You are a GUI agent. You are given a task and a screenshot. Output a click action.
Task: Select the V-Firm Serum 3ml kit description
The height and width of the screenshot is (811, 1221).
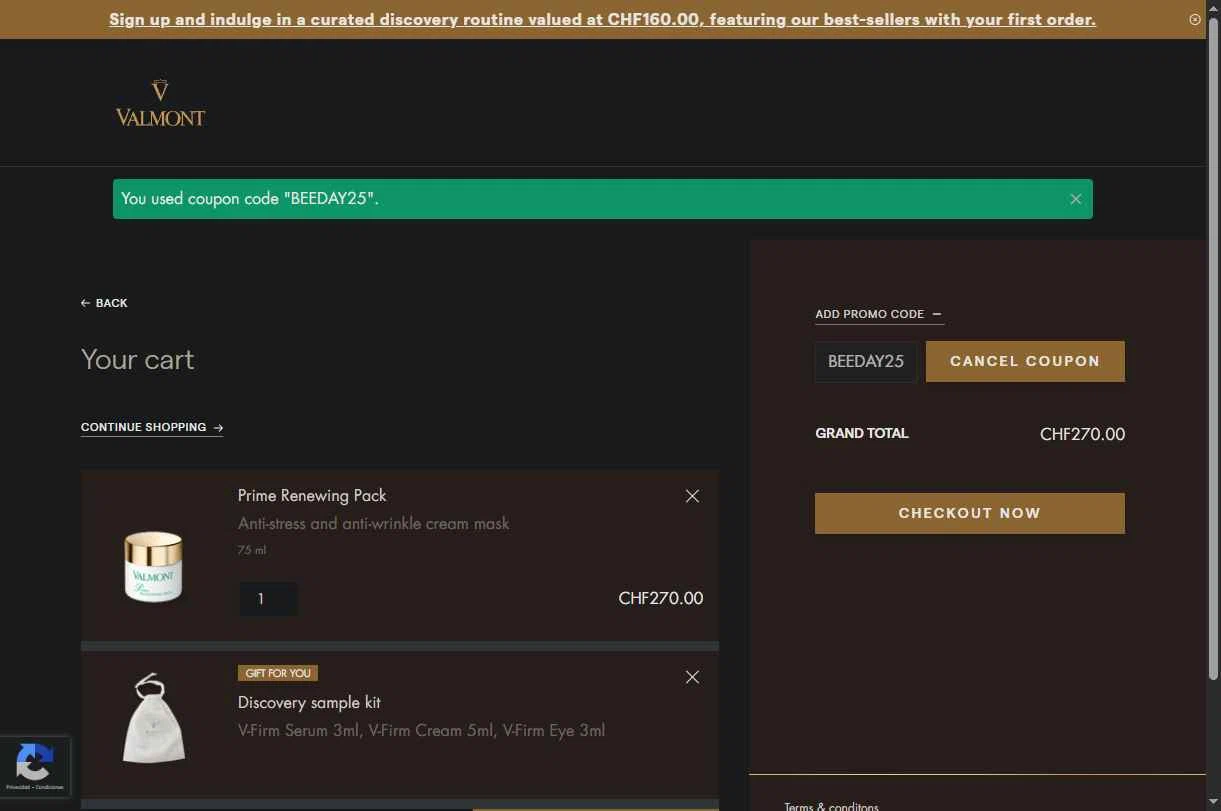coord(421,730)
